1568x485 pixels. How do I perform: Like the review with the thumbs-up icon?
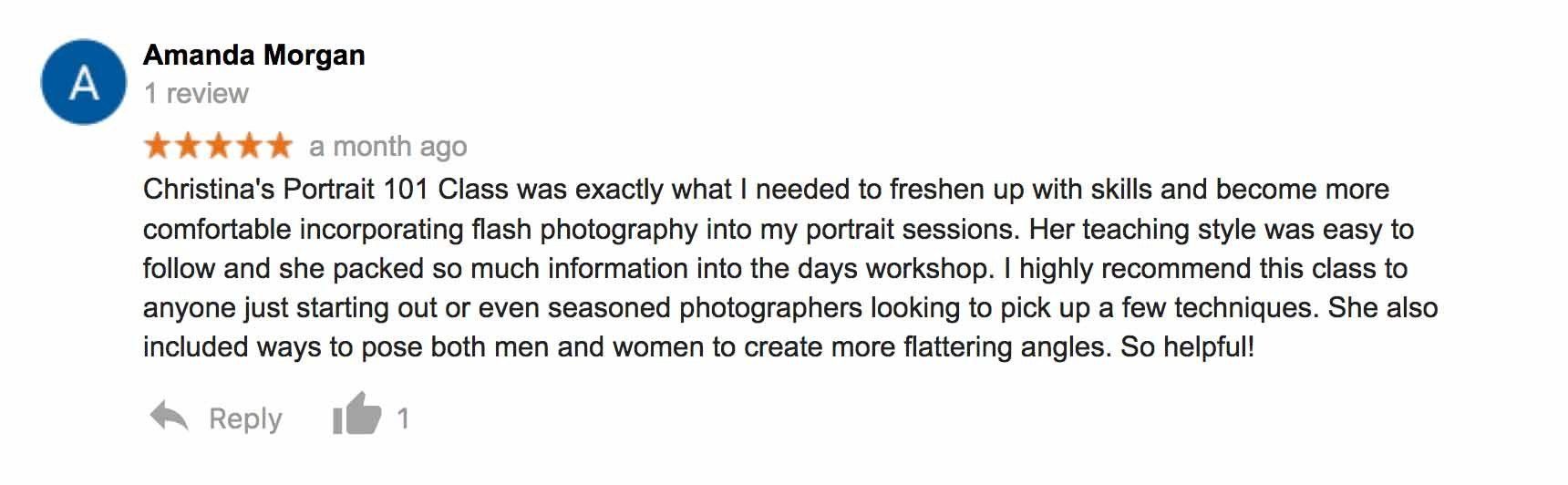[356, 414]
